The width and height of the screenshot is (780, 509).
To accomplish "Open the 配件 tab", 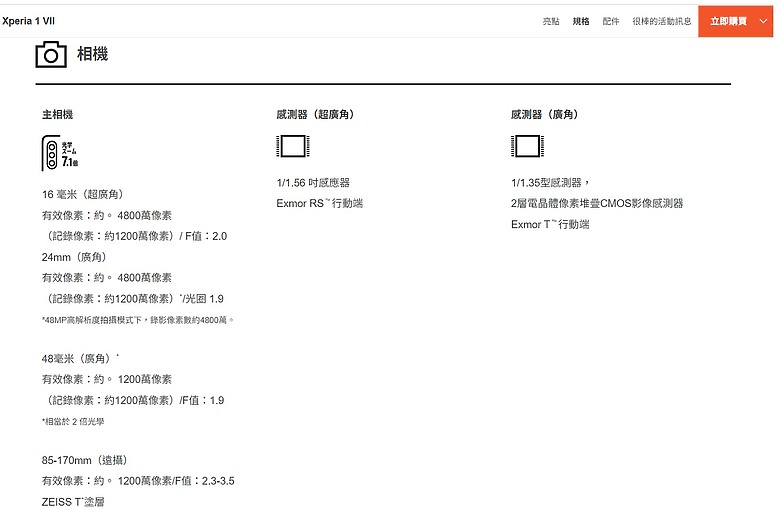I will 610,21.
